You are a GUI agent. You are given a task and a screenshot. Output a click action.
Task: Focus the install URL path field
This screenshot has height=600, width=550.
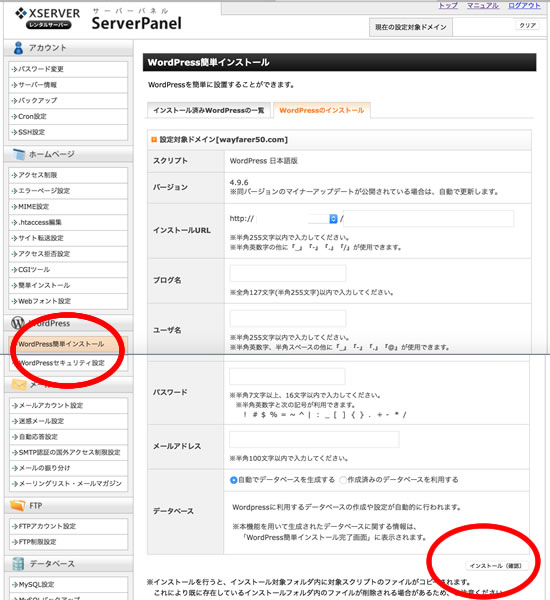pyautogui.click(x=429, y=219)
